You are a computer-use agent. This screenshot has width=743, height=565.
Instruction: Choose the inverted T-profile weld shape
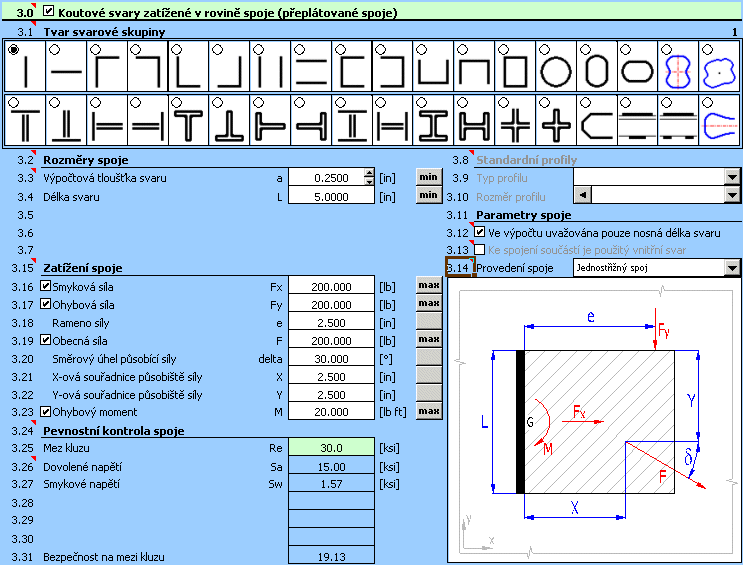click(218, 102)
